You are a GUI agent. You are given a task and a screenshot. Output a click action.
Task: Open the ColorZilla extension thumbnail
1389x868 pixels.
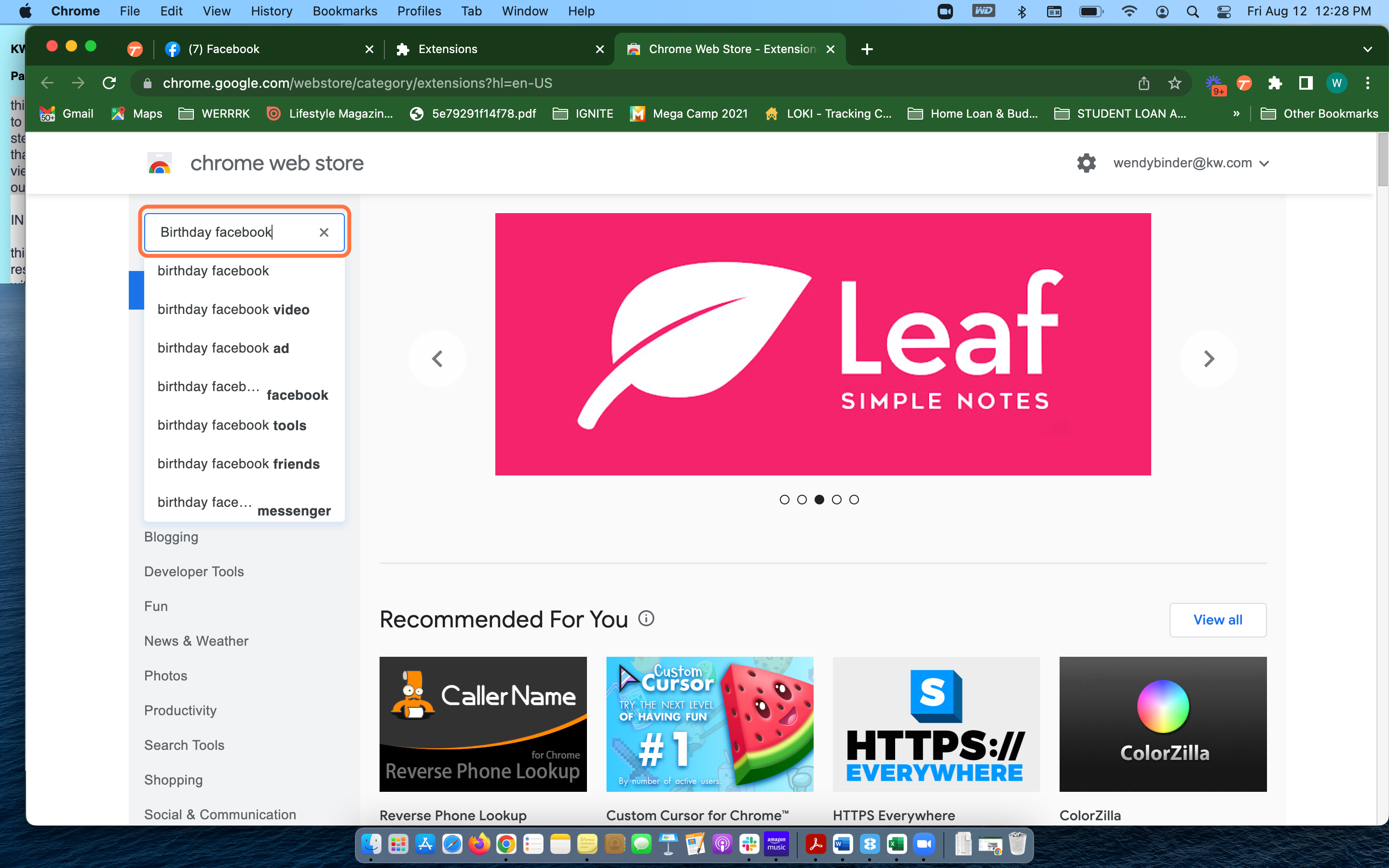pyautogui.click(x=1162, y=724)
